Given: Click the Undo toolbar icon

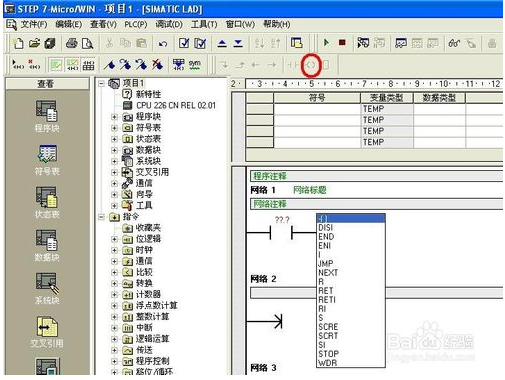Looking at the screenshot, I should click(x=162, y=44).
